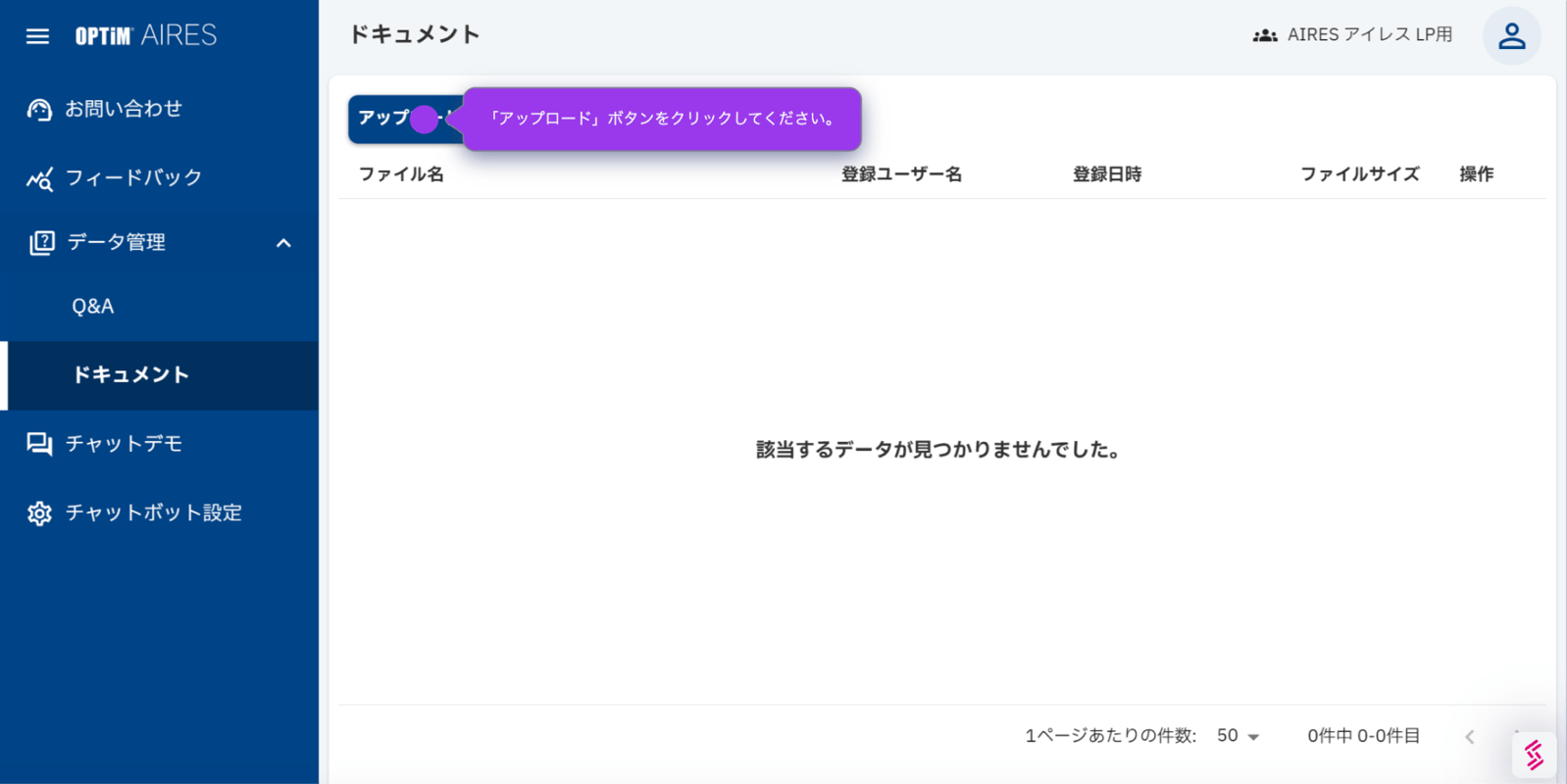Image resolution: width=1567 pixels, height=784 pixels.
Task: Click the チャットボット設定 gear icon
Action: tap(39, 514)
